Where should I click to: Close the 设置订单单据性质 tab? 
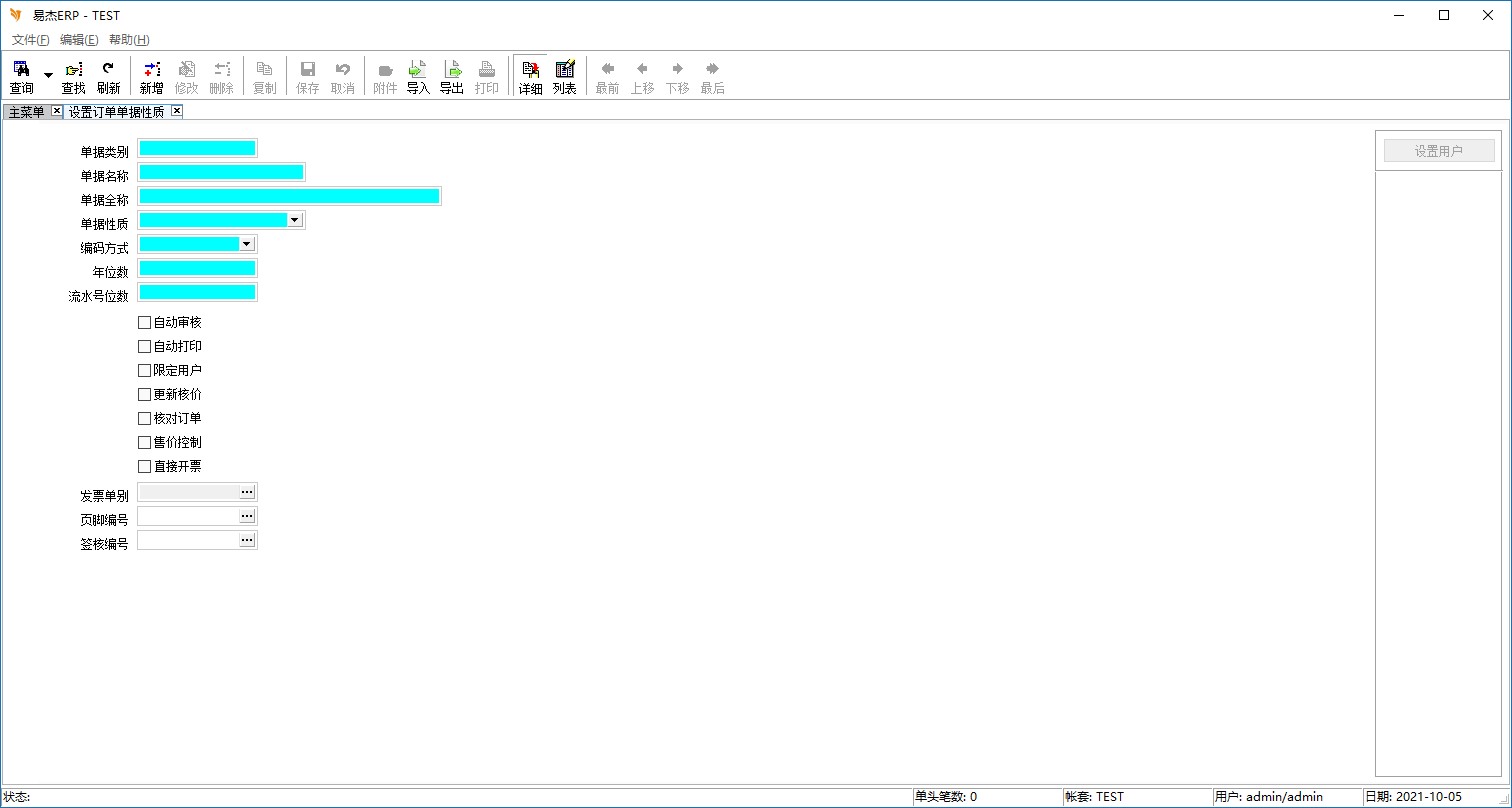coord(177,111)
